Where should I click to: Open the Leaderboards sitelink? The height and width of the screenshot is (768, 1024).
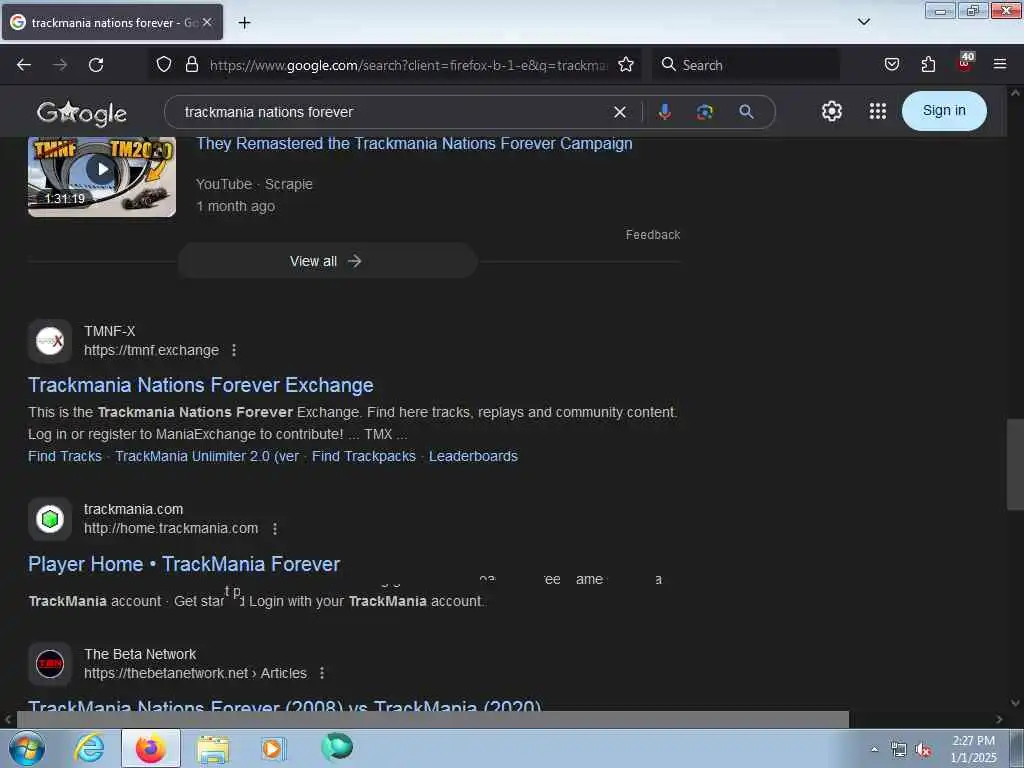pyautogui.click(x=473, y=456)
